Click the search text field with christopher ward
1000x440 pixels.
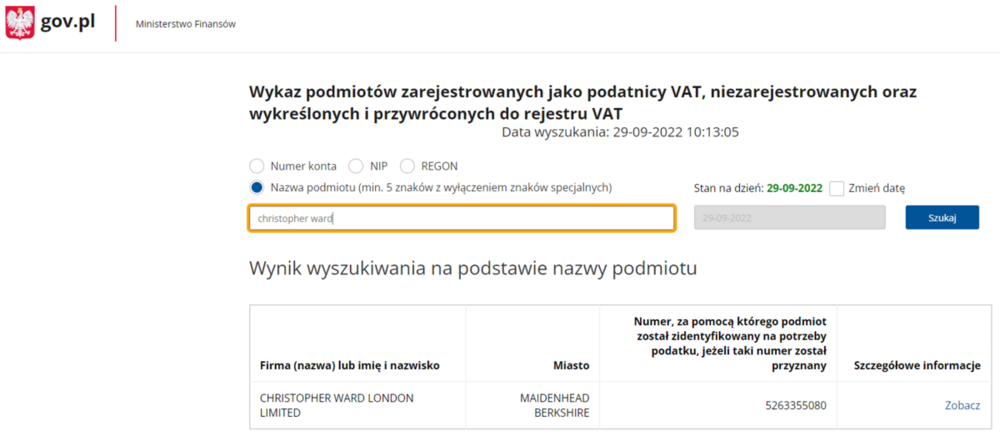click(461, 218)
